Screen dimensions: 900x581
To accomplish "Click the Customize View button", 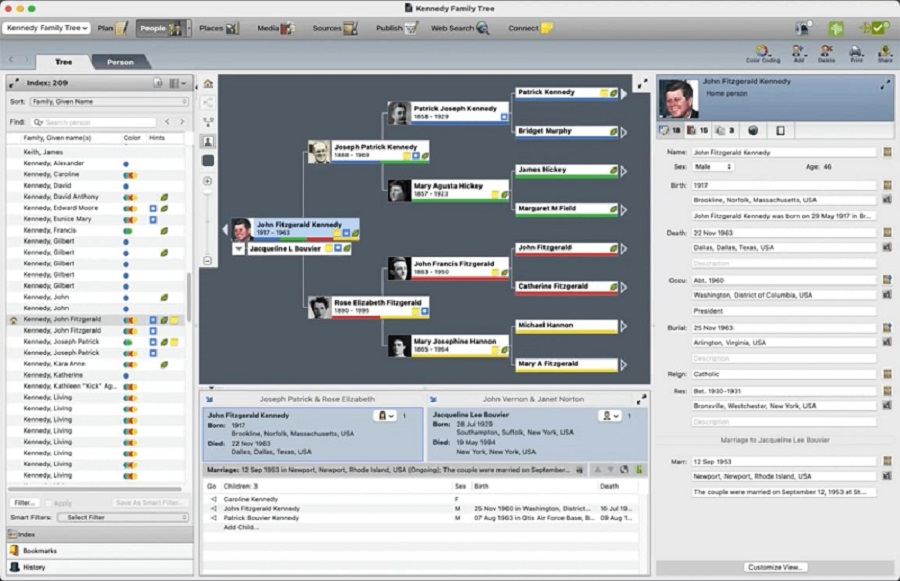I will (774, 567).
